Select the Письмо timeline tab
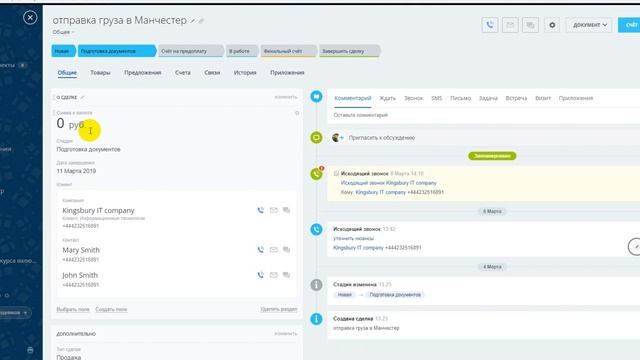The image size is (640, 360). pyautogui.click(x=460, y=98)
